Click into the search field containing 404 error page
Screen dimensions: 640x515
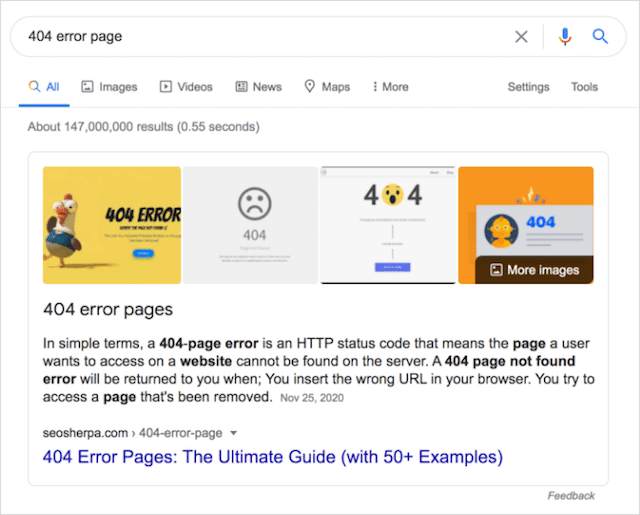pyautogui.click(x=260, y=37)
